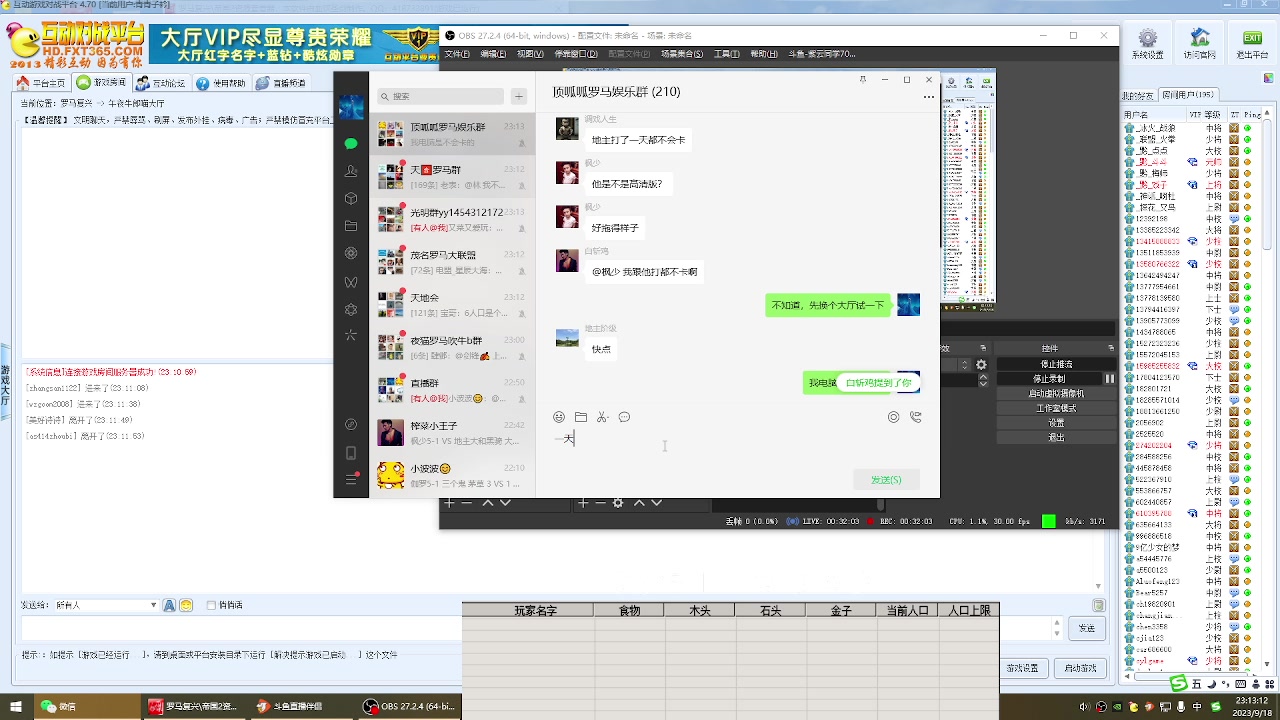Click the 游戏设置 button
1280x720 pixels.
(1023, 668)
